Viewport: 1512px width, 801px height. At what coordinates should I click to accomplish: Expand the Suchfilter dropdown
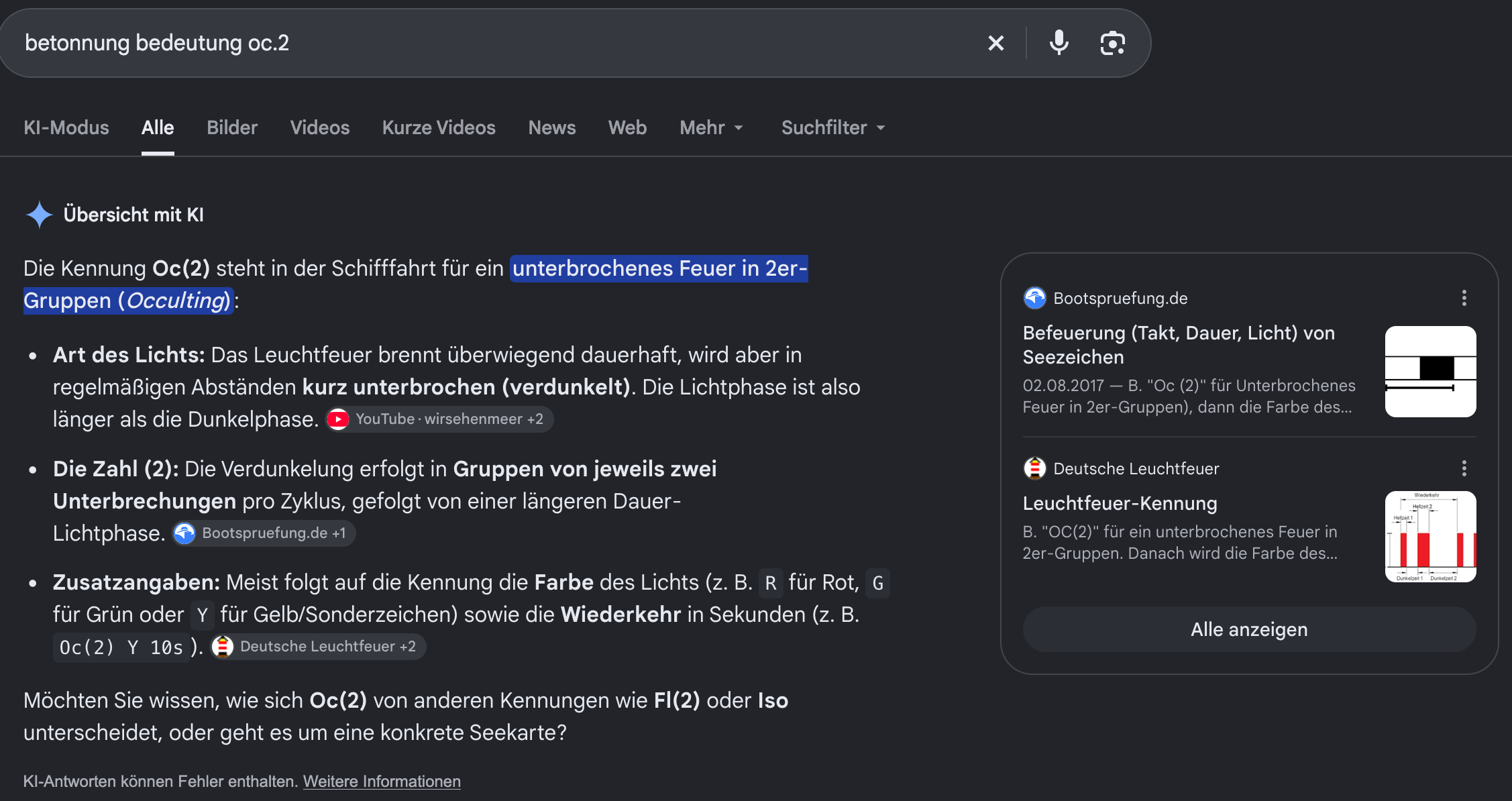(834, 127)
